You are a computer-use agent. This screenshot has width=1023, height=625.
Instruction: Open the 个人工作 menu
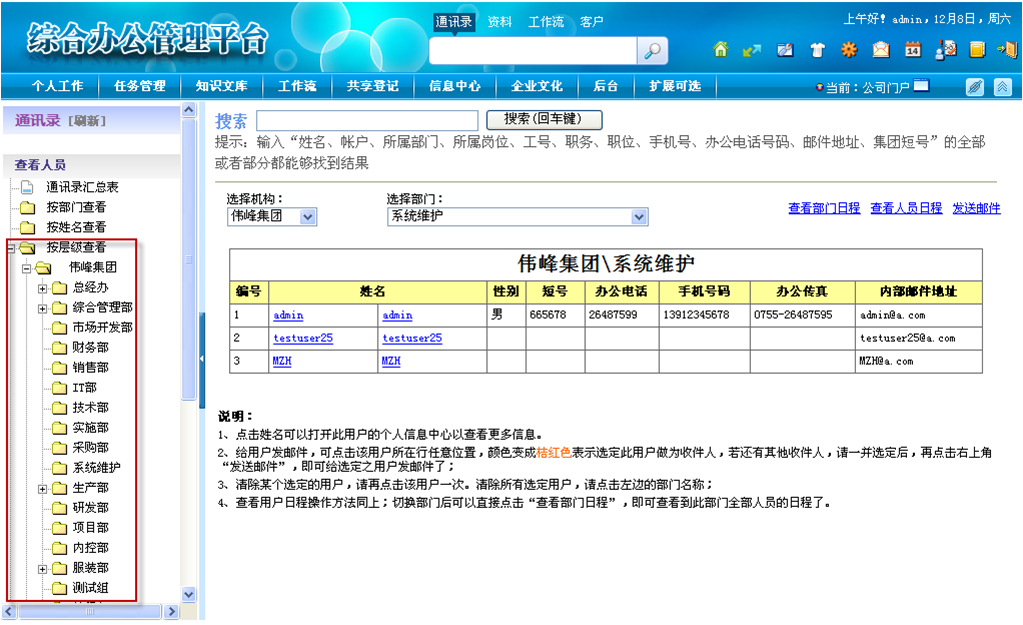[57, 86]
